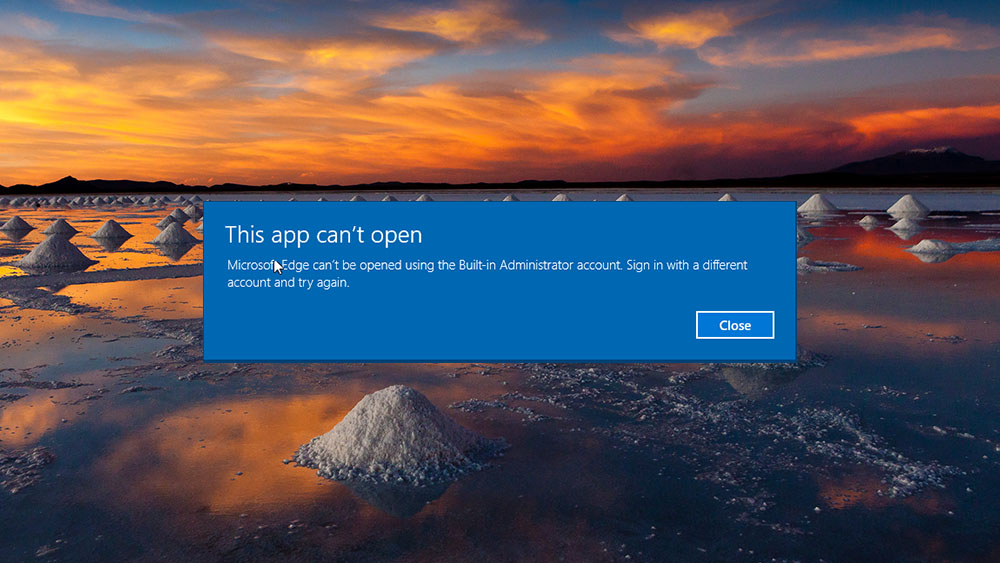Click the Close button in the dialog
1000x563 pixels.
[735, 325]
